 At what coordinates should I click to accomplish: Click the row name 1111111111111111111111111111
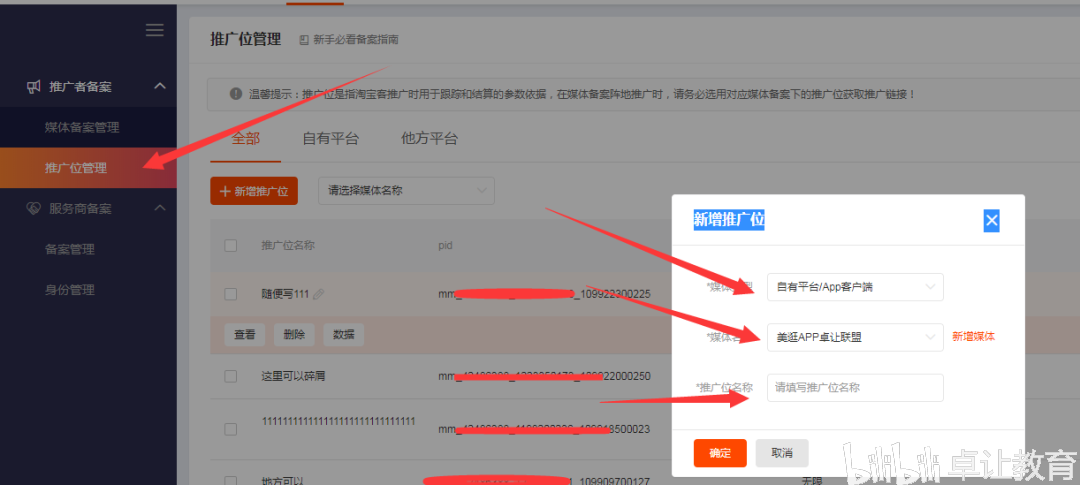point(338,421)
